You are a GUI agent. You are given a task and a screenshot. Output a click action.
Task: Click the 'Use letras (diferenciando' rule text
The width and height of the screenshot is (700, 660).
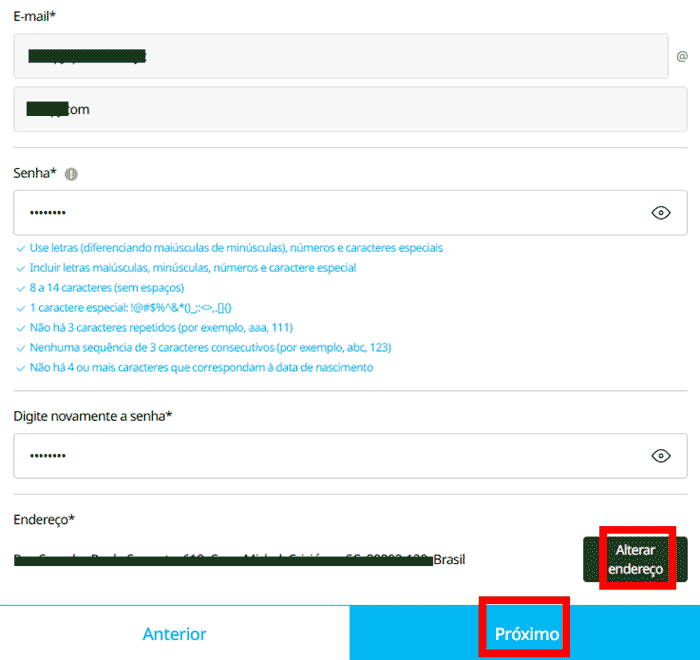pyautogui.click(x=236, y=248)
